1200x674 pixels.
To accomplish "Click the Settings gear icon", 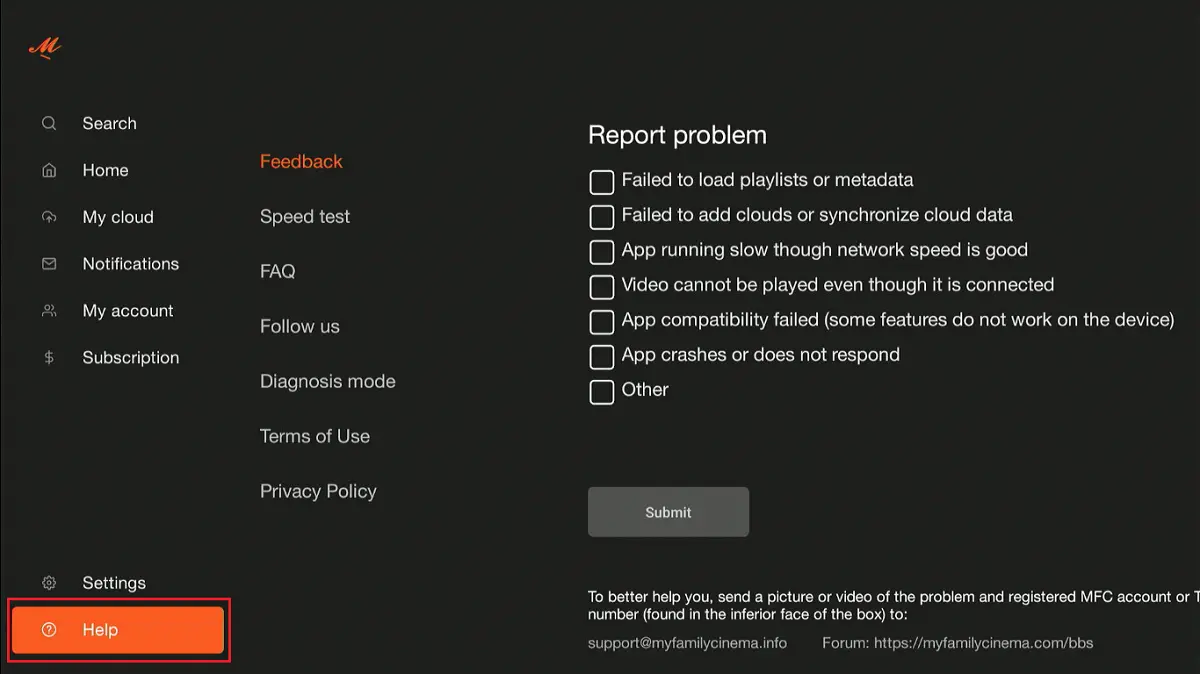I will coord(49,583).
